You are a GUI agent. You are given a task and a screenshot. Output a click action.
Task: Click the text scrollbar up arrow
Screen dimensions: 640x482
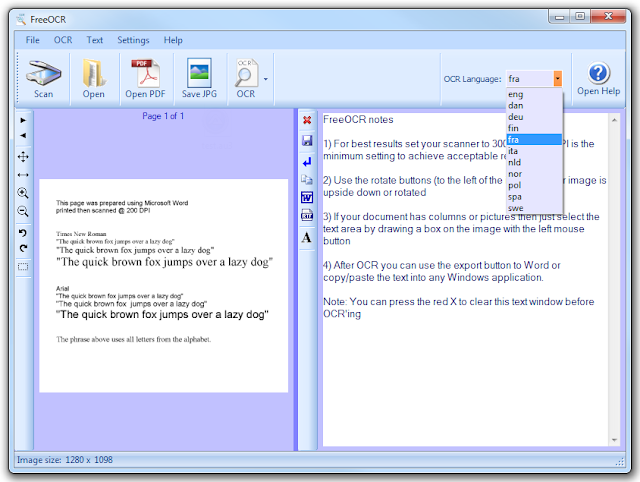[x=614, y=120]
